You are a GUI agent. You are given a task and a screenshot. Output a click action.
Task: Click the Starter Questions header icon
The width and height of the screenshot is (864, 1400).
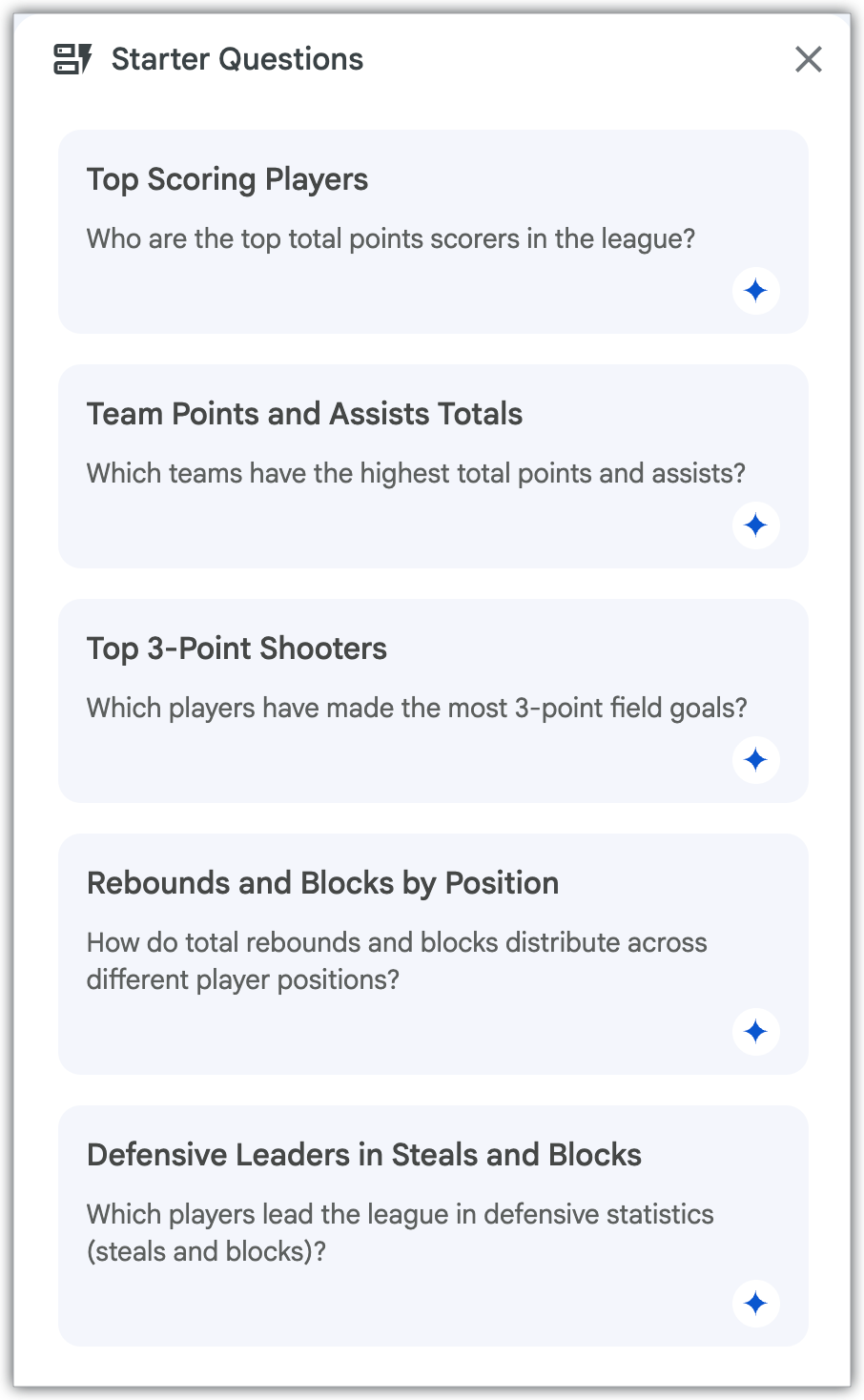click(x=72, y=59)
